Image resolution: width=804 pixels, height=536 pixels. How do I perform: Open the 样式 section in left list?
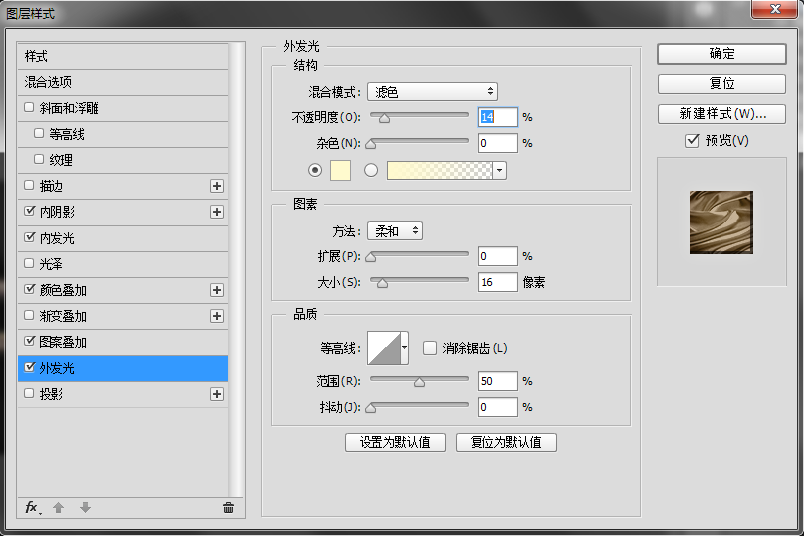coord(123,56)
